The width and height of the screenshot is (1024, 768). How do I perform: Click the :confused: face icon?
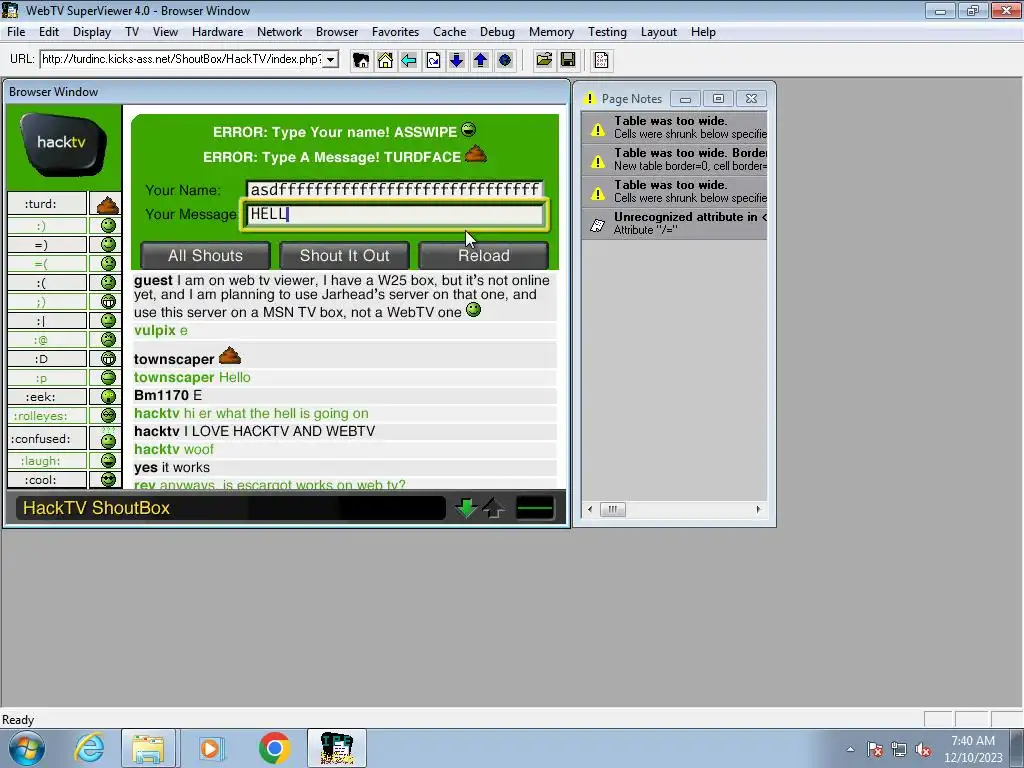pos(108,439)
